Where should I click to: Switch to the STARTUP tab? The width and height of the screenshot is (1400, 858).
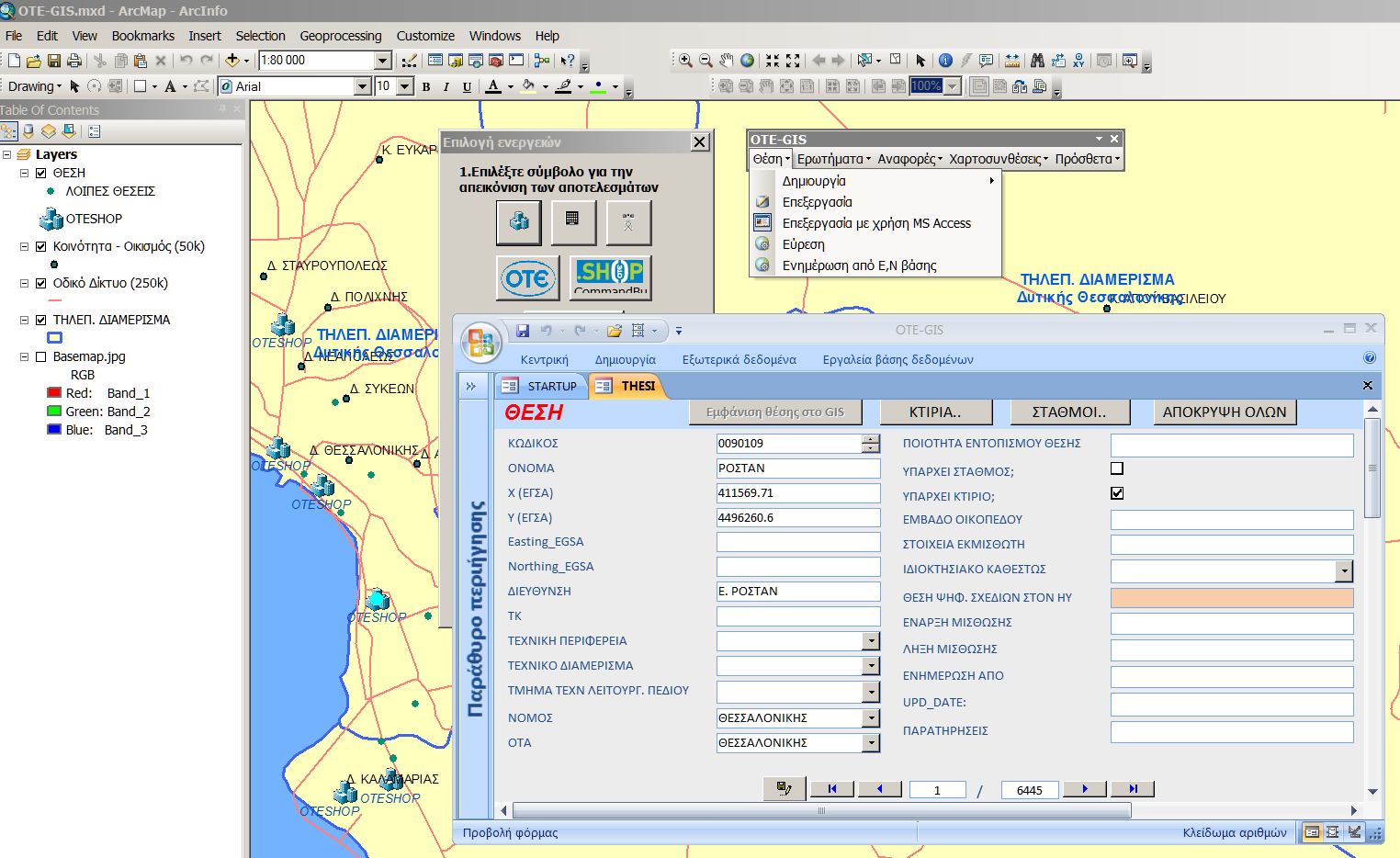click(x=540, y=386)
